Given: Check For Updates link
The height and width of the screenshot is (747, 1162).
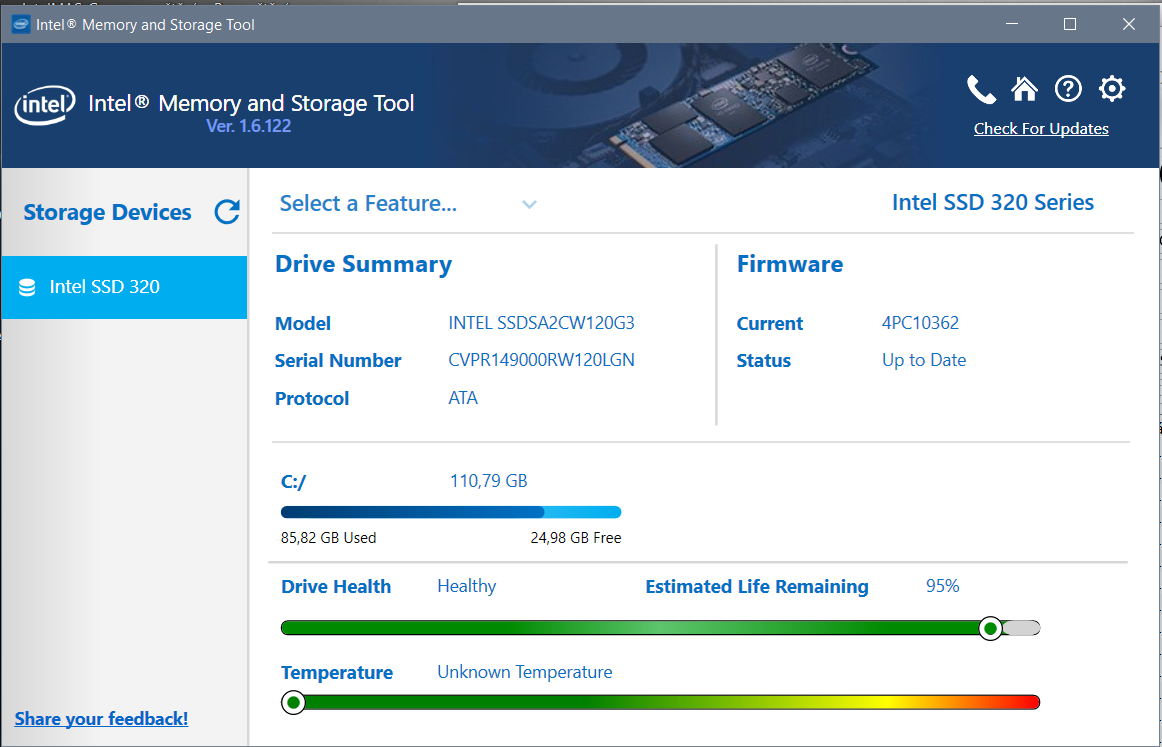Looking at the screenshot, I should tap(1041, 129).
